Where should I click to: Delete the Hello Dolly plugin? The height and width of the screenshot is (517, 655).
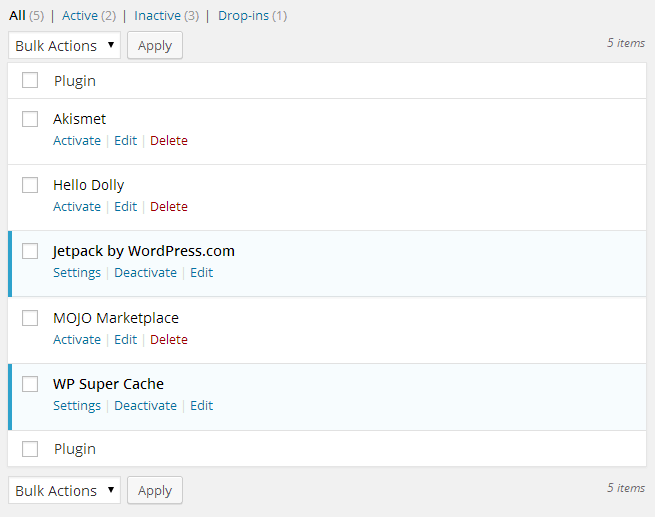pos(169,207)
